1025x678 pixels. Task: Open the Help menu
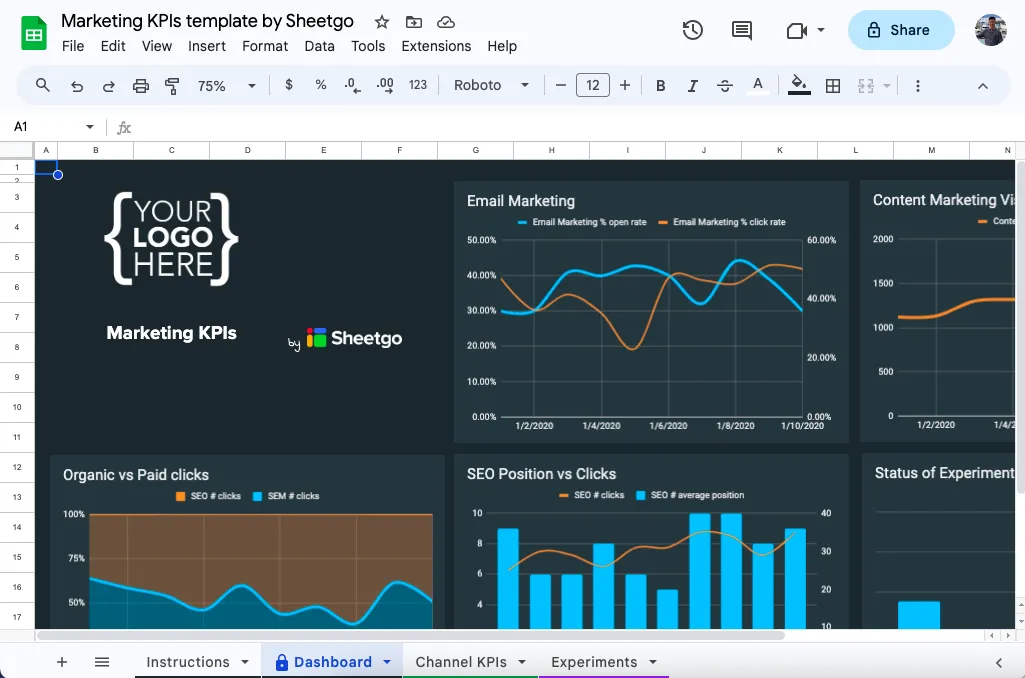[x=502, y=46]
